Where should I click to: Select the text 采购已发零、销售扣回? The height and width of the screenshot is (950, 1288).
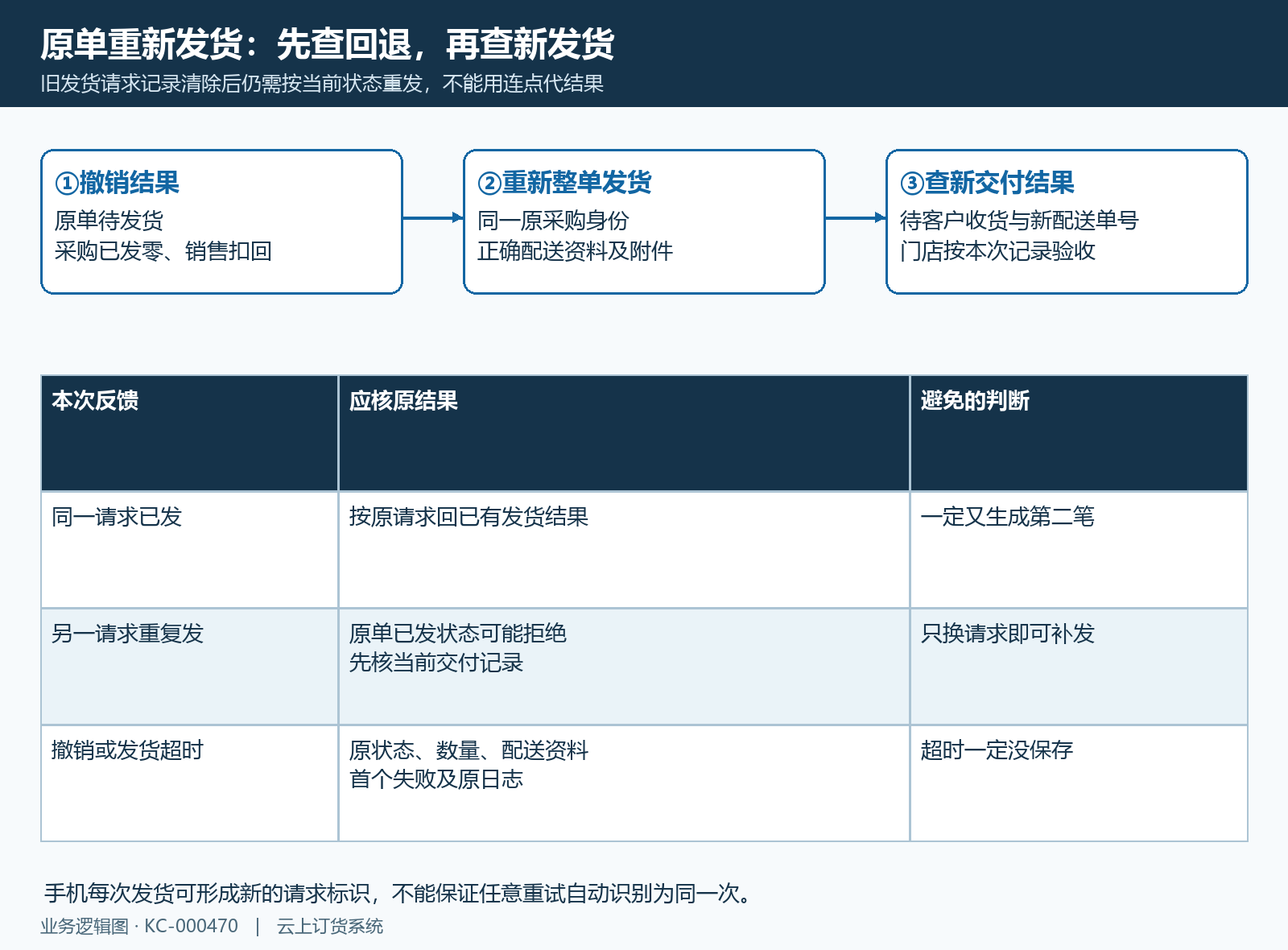[163, 251]
